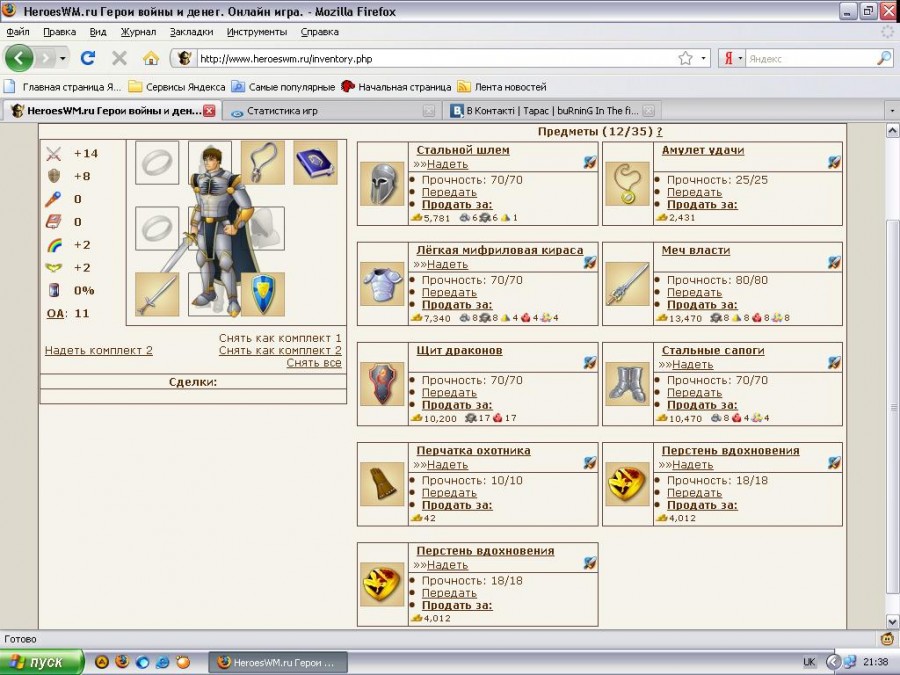Click the Firefox Back navigation button
The width and height of the screenshot is (900, 675).
coord(19,58)
